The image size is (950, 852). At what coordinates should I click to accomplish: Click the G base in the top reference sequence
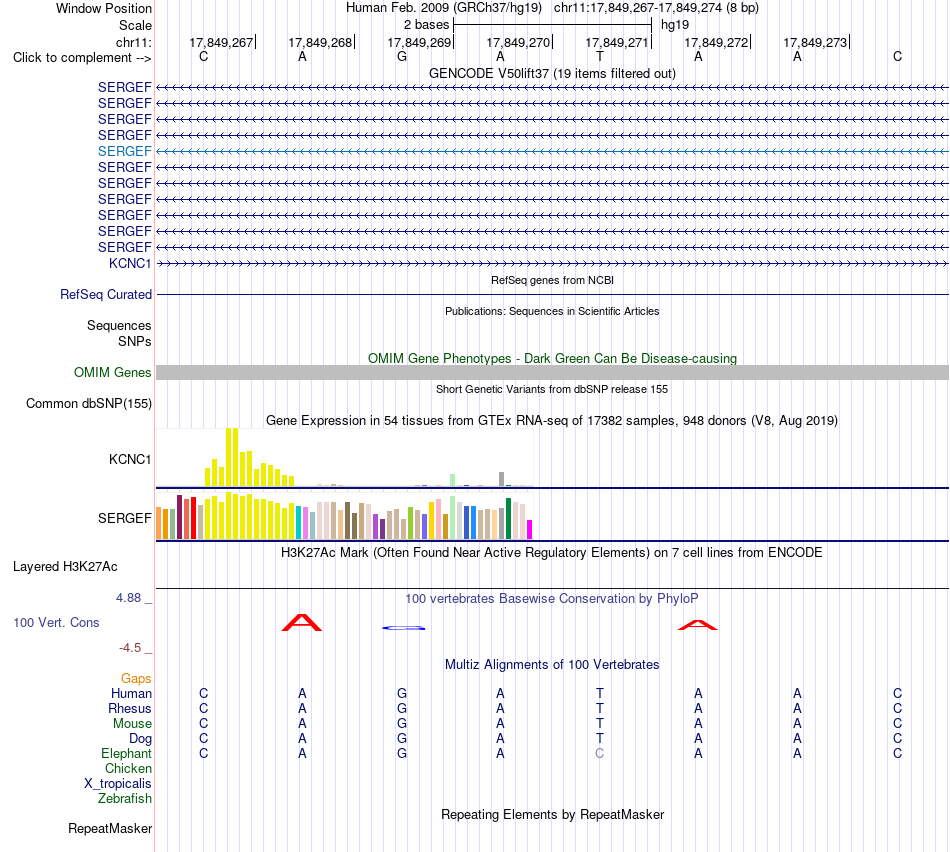point(402,56)
